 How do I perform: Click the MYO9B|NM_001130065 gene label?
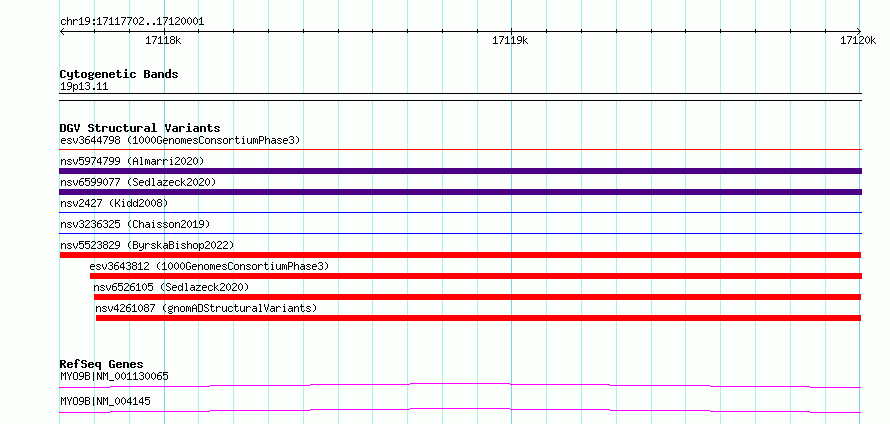coord(114,376)
